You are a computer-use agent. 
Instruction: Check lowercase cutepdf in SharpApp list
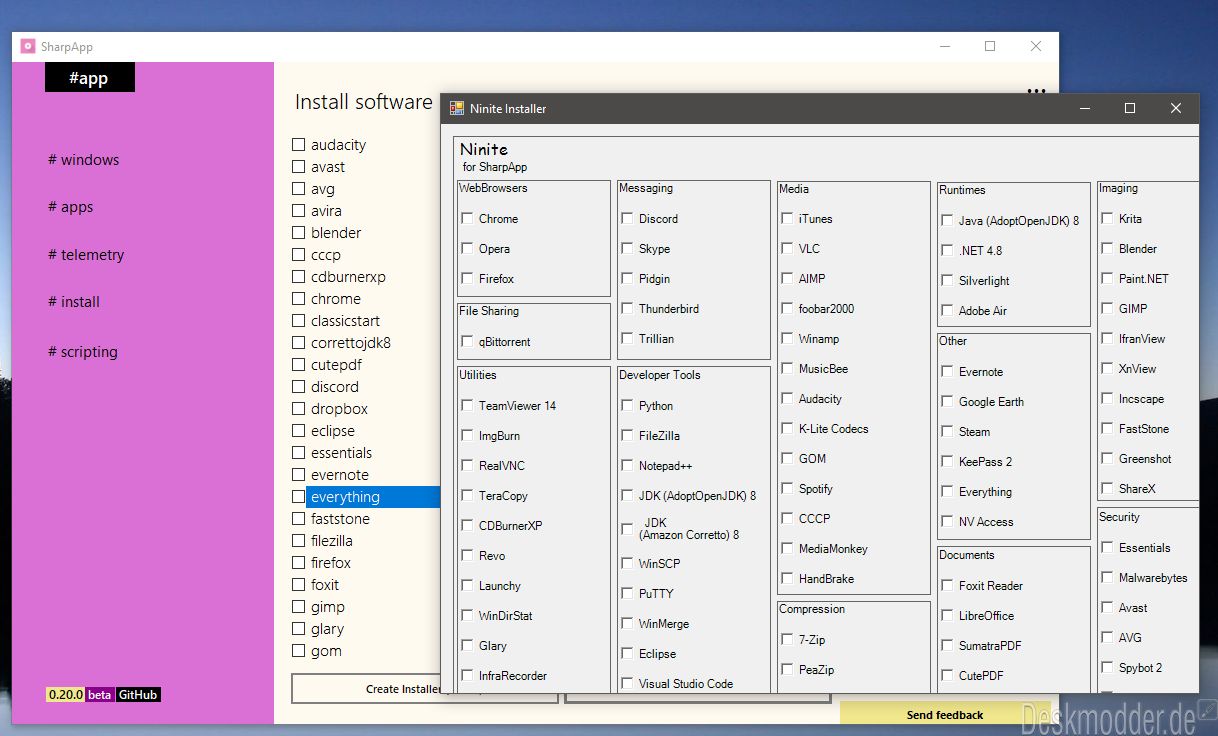pos(298,365)
